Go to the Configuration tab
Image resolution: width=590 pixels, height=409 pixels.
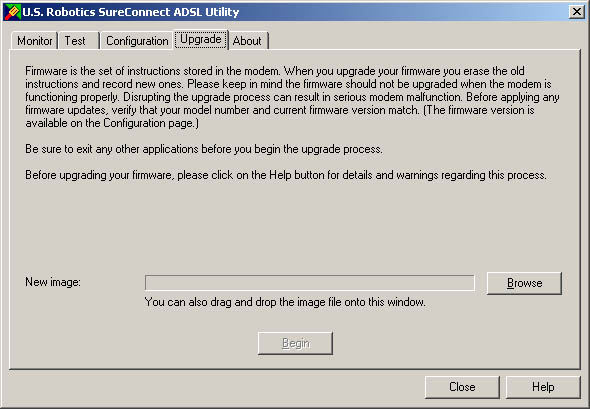pos(137,41)
